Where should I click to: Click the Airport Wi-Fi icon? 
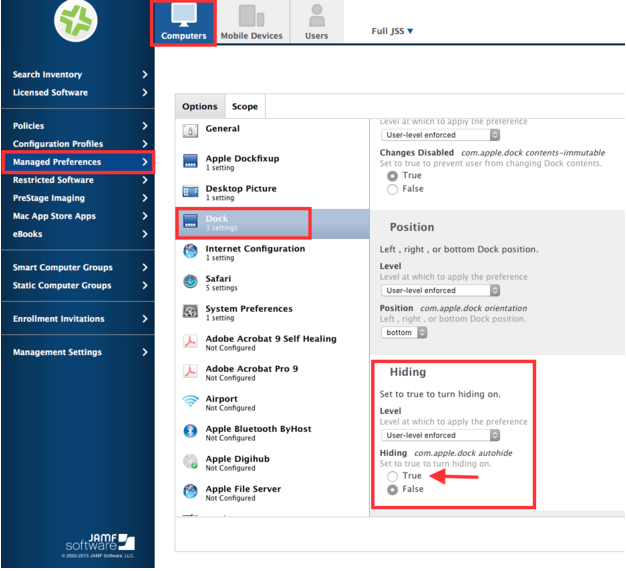click(x=190, y=402)
